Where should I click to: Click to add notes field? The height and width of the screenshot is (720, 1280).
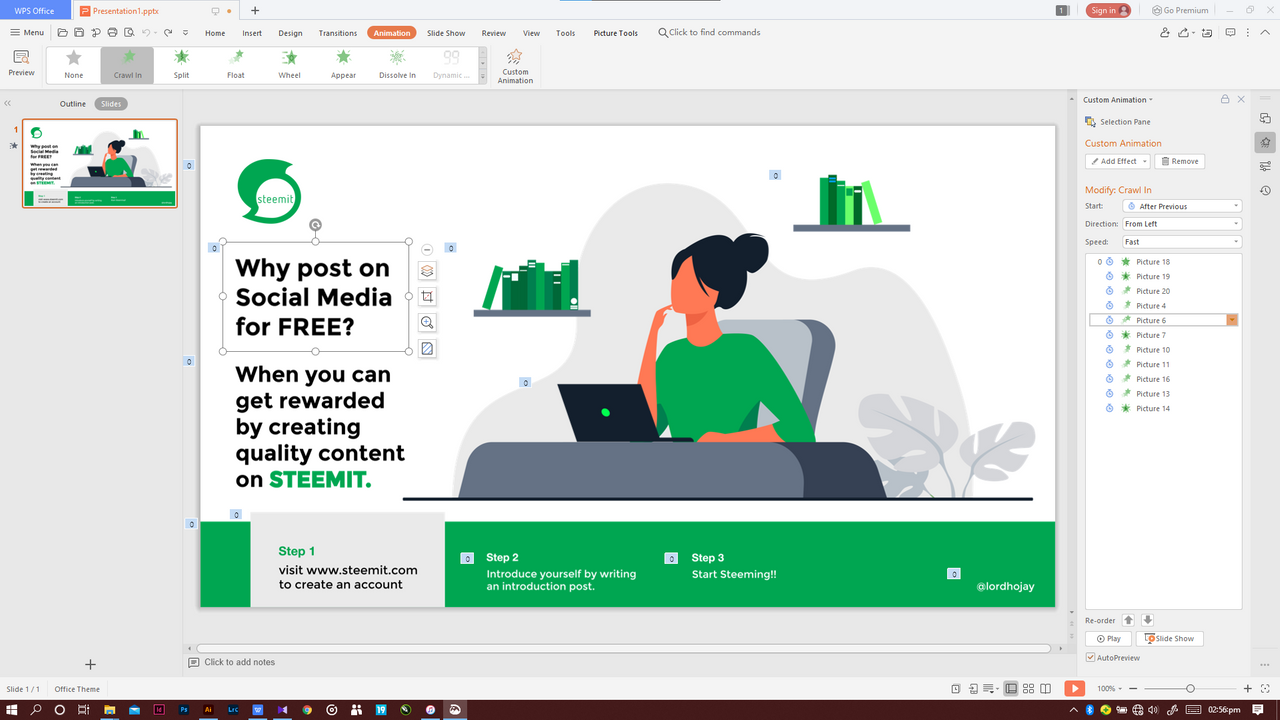(239, 662)
